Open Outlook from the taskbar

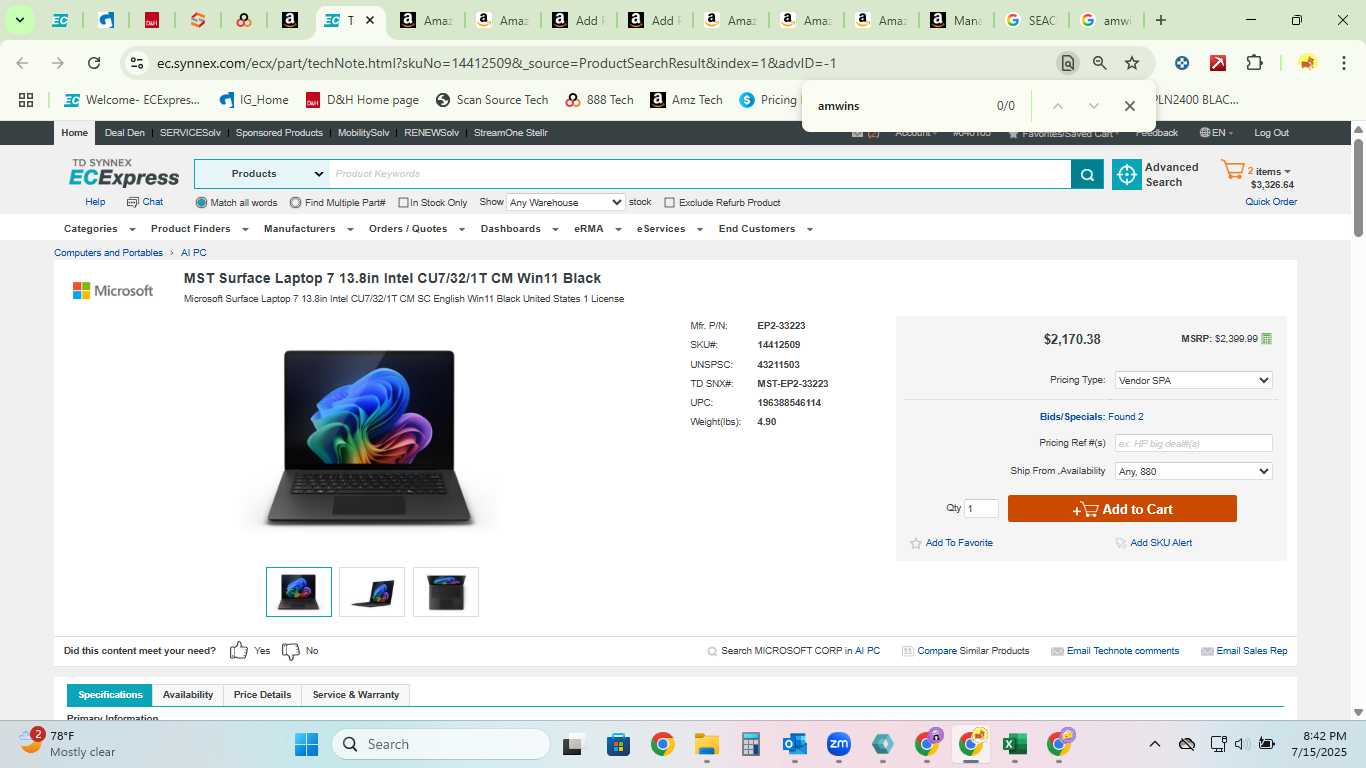(x=795, y=744)
